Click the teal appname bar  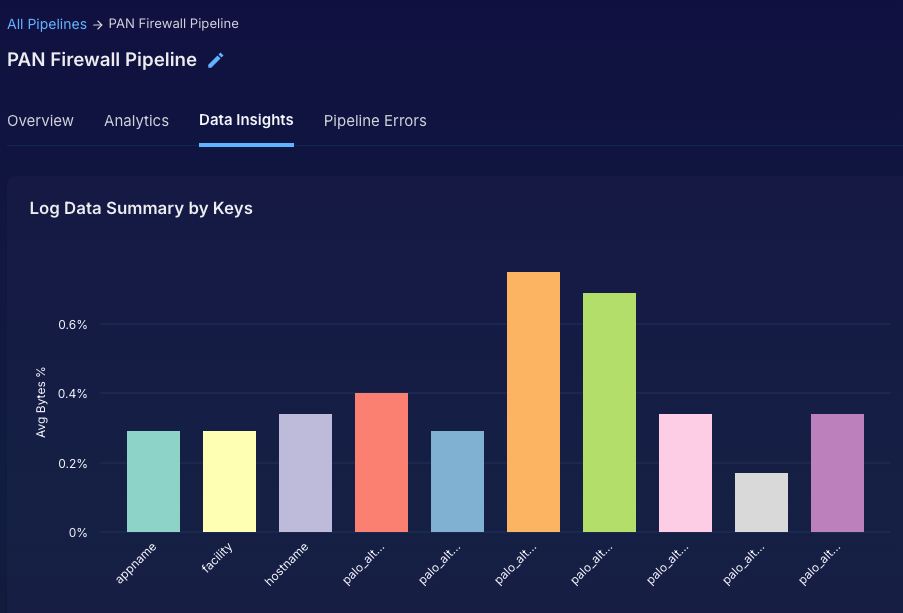(153, 481)
